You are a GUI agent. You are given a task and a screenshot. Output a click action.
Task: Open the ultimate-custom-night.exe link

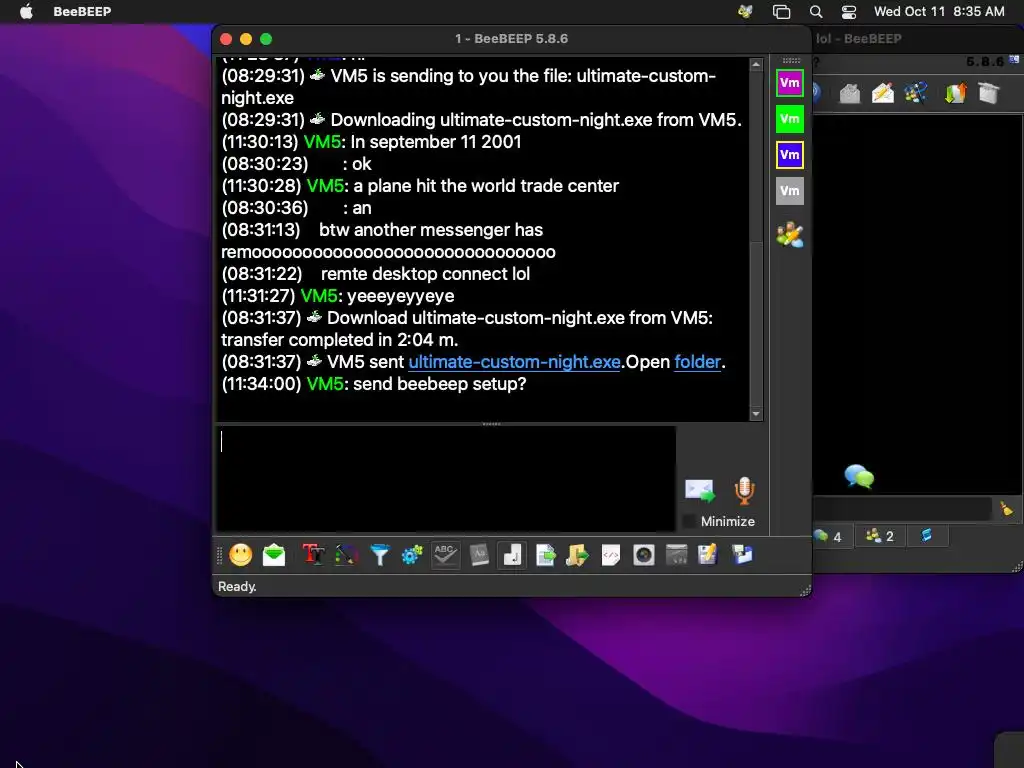[514, 362]
